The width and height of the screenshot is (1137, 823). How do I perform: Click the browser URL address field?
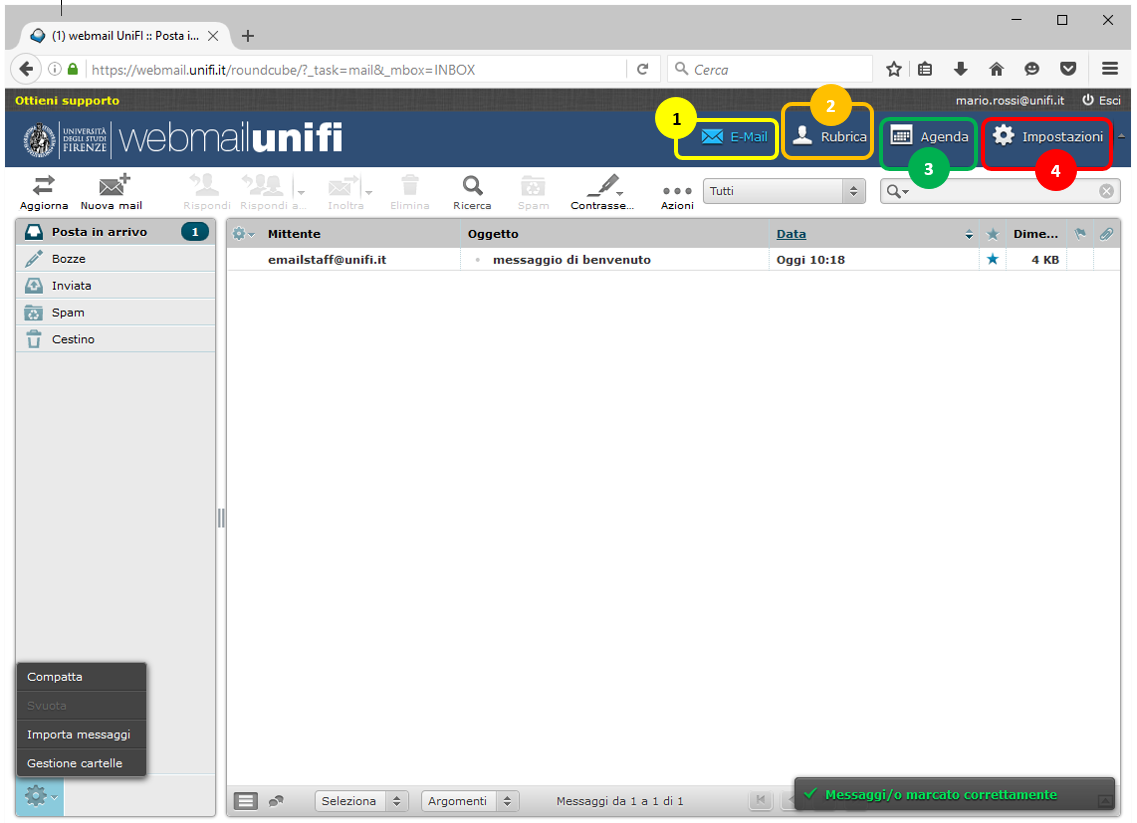point(355,70)
